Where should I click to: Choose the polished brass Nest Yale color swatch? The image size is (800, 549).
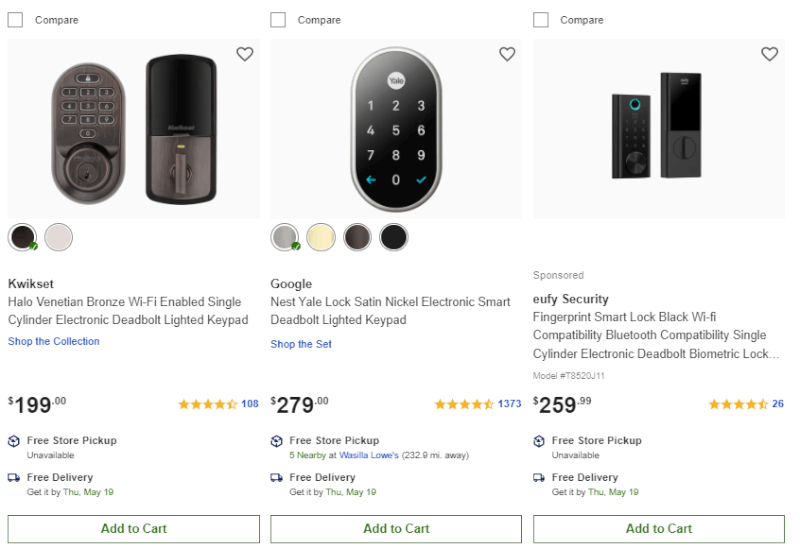coord(321,237)
